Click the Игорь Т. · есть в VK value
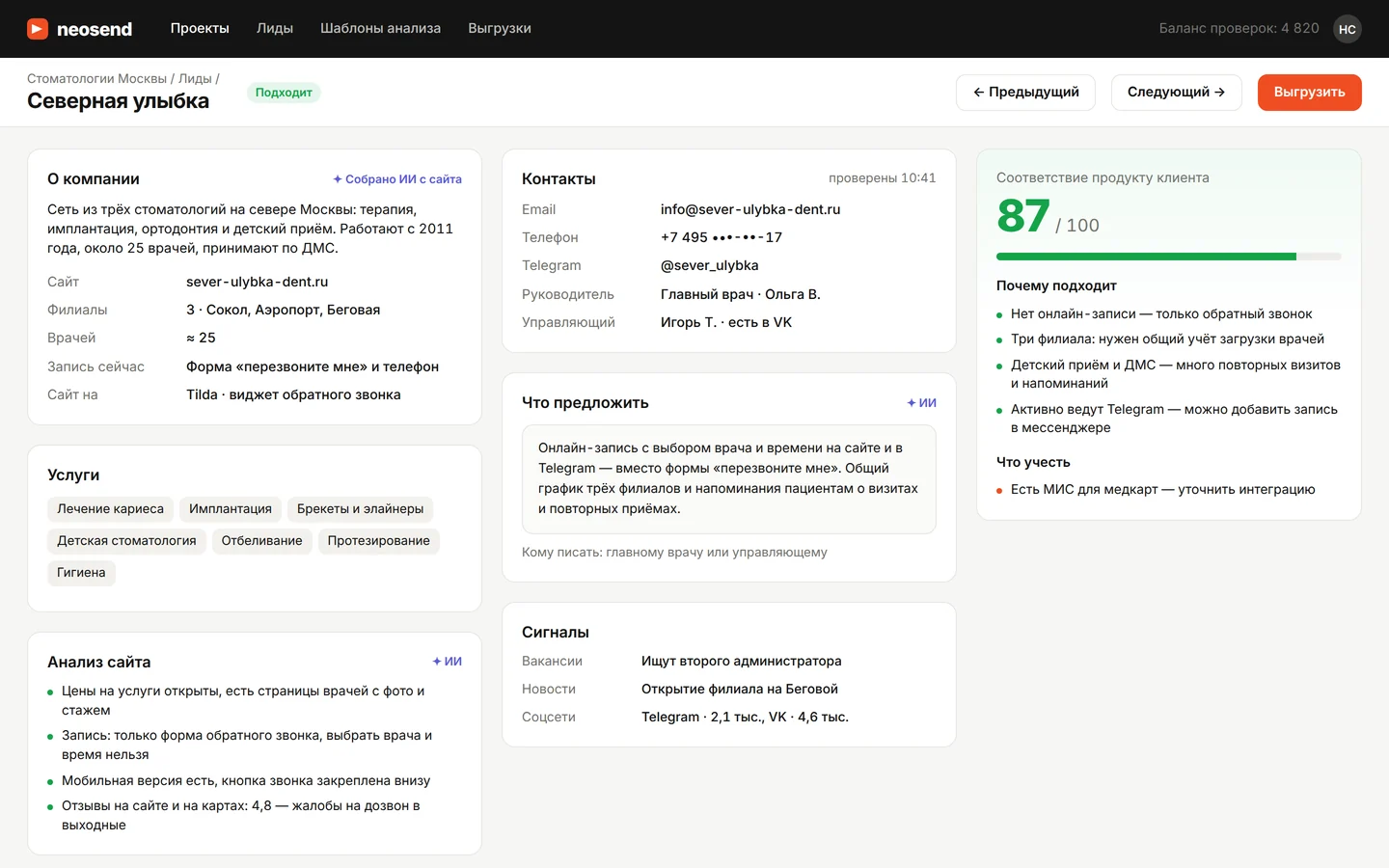The width and height of the screenshot is (1389, 868). [x=726, y=322]
